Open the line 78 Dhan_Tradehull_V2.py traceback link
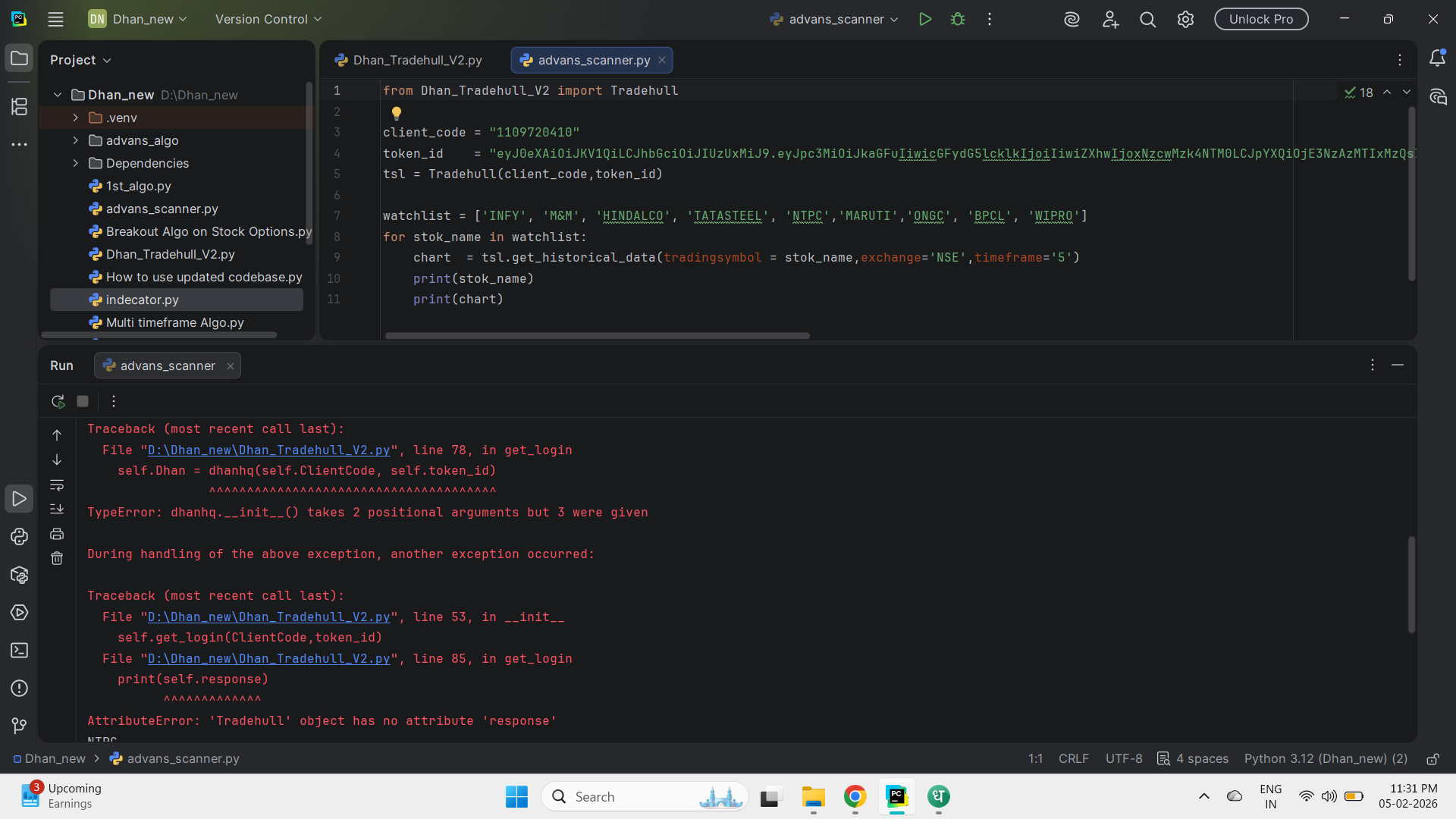This screenshot has height=819, width=1456. coord(268,450)
